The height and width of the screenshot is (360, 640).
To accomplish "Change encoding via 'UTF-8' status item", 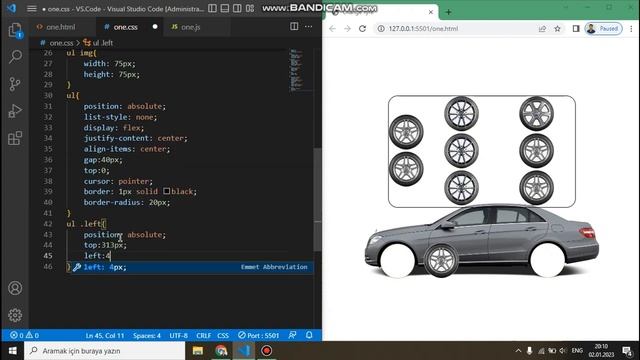I will pos(178,336).
